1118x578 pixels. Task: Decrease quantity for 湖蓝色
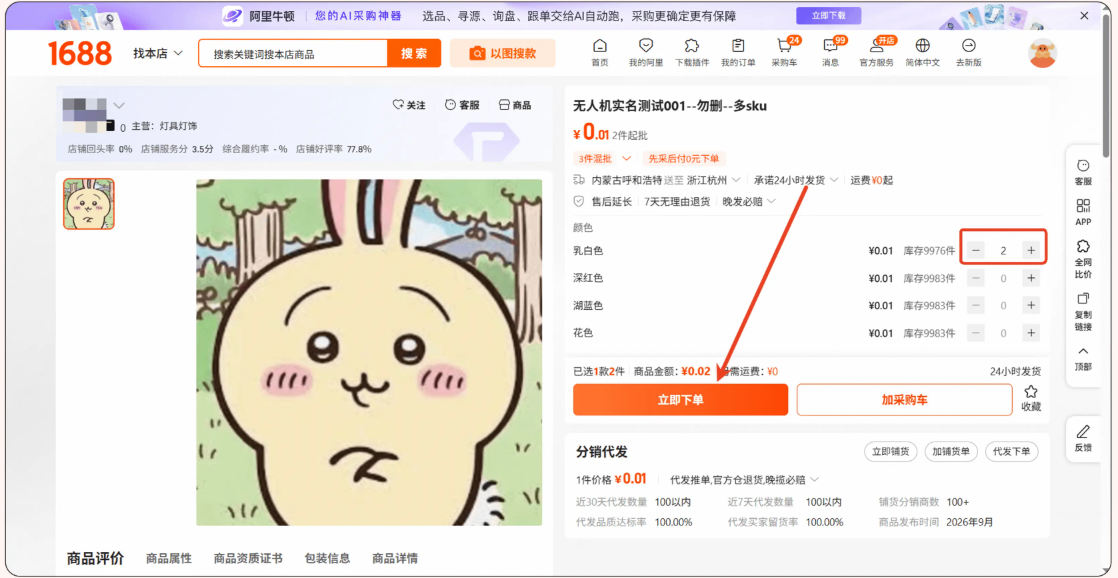click(976, 305)
